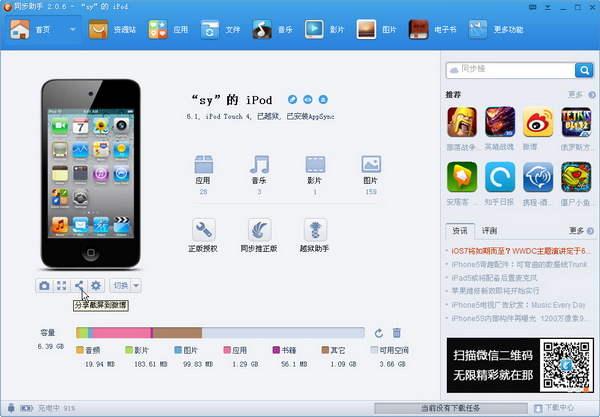This screenshot has height=417, width=600.
Task: Open the 影片 videos tab
Action: pyautogui.click(x=324, y=30)
